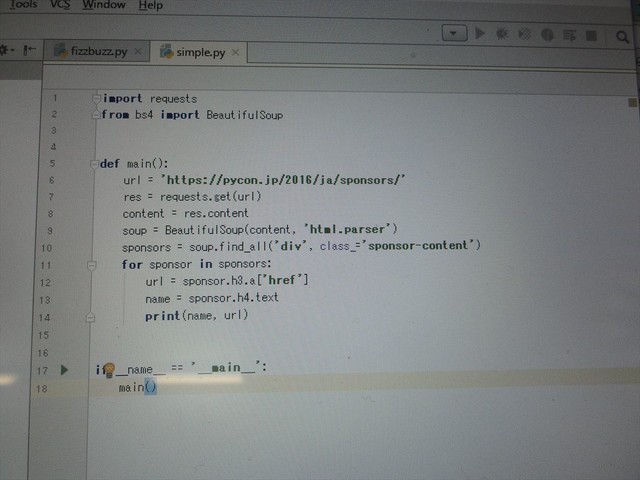The width and height of the screenshot is (640, 480).
Task: Click the '__main__' string on line 17
Action: (227, 368)
